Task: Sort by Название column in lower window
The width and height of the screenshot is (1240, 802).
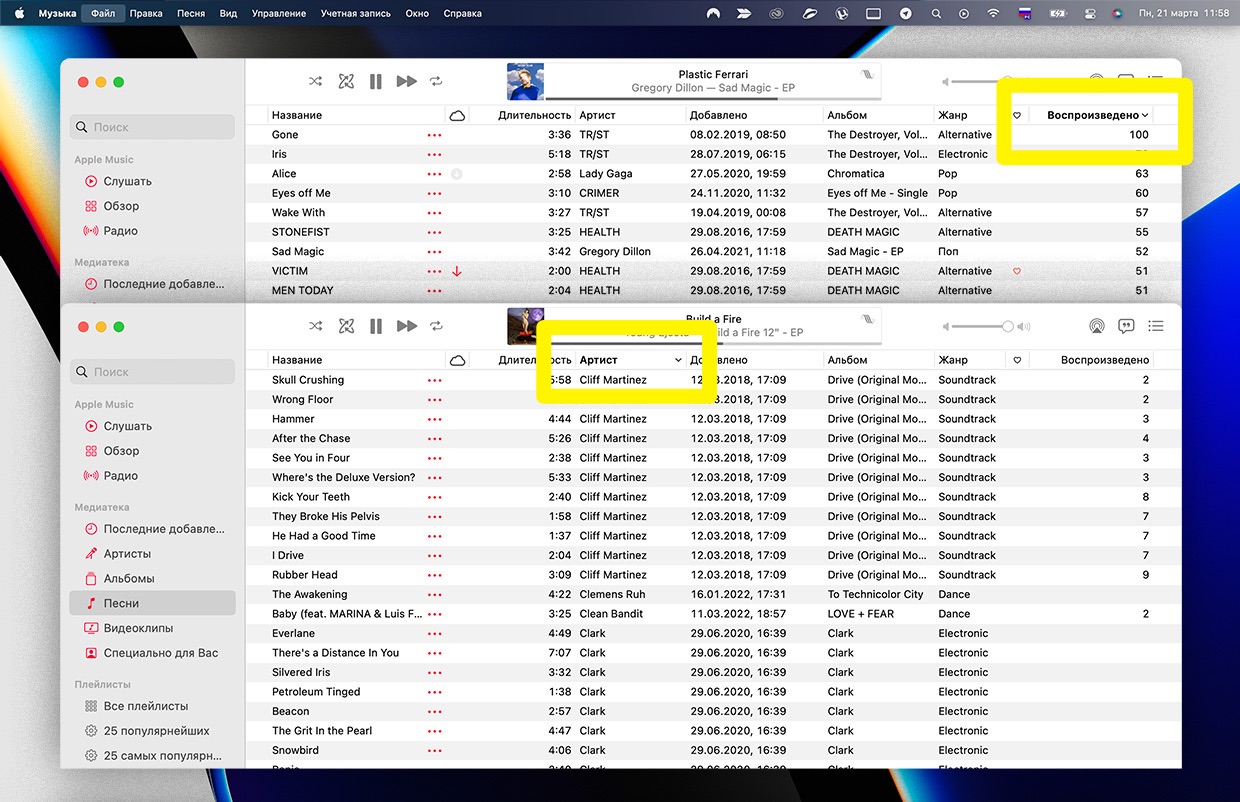Action: [297, 360]
